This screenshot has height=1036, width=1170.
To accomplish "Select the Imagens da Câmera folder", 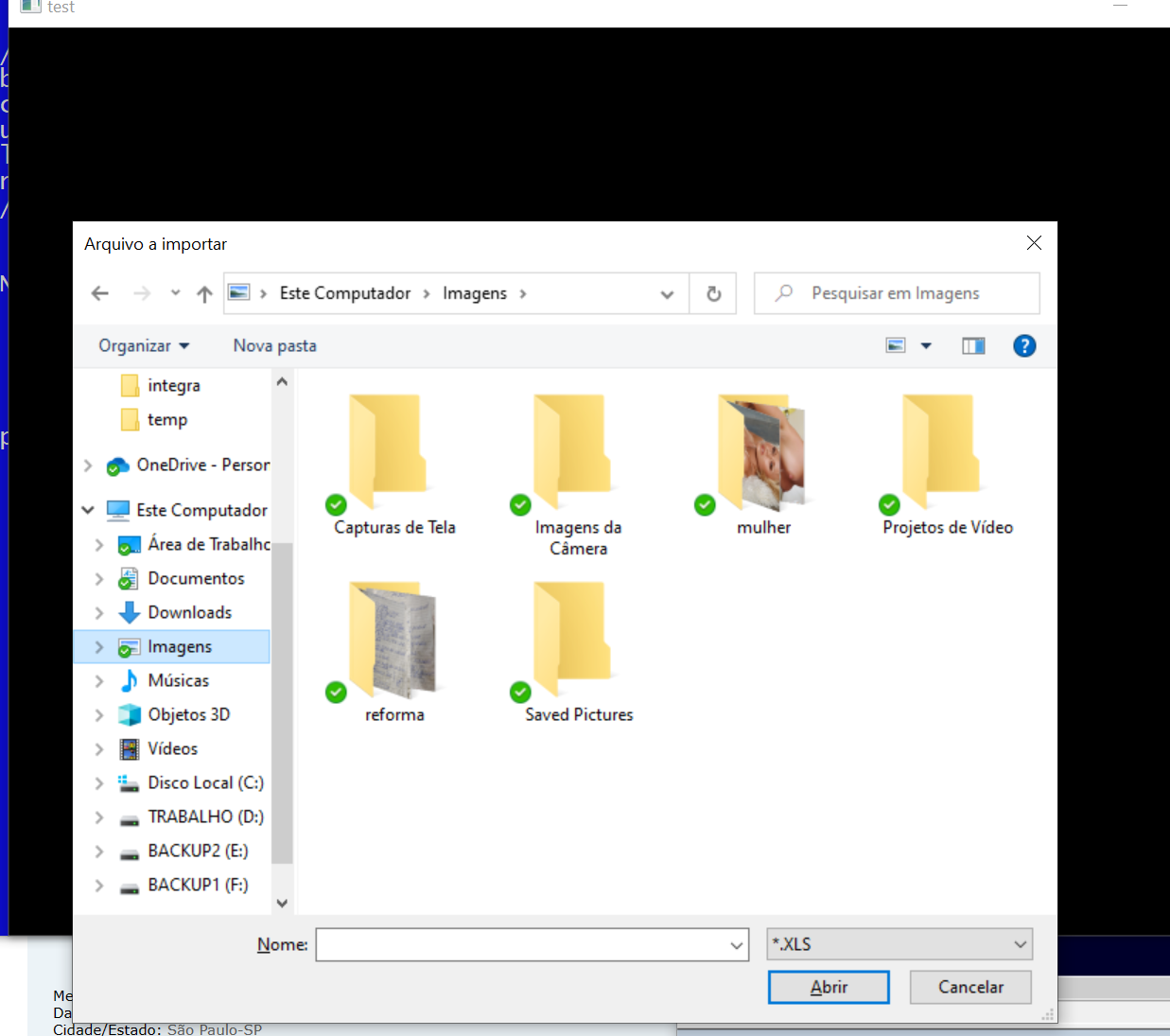I will tap(579, 475).
